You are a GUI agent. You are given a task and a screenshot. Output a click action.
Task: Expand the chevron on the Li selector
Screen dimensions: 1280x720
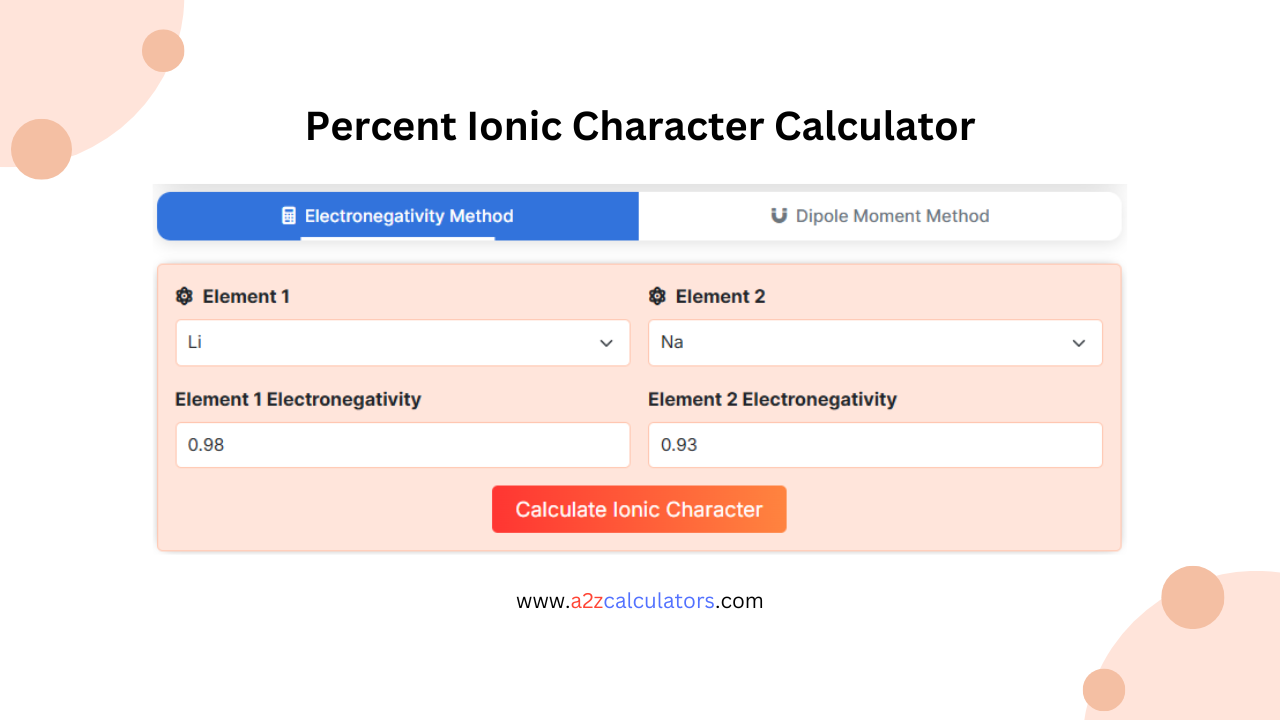click(606, 343)
